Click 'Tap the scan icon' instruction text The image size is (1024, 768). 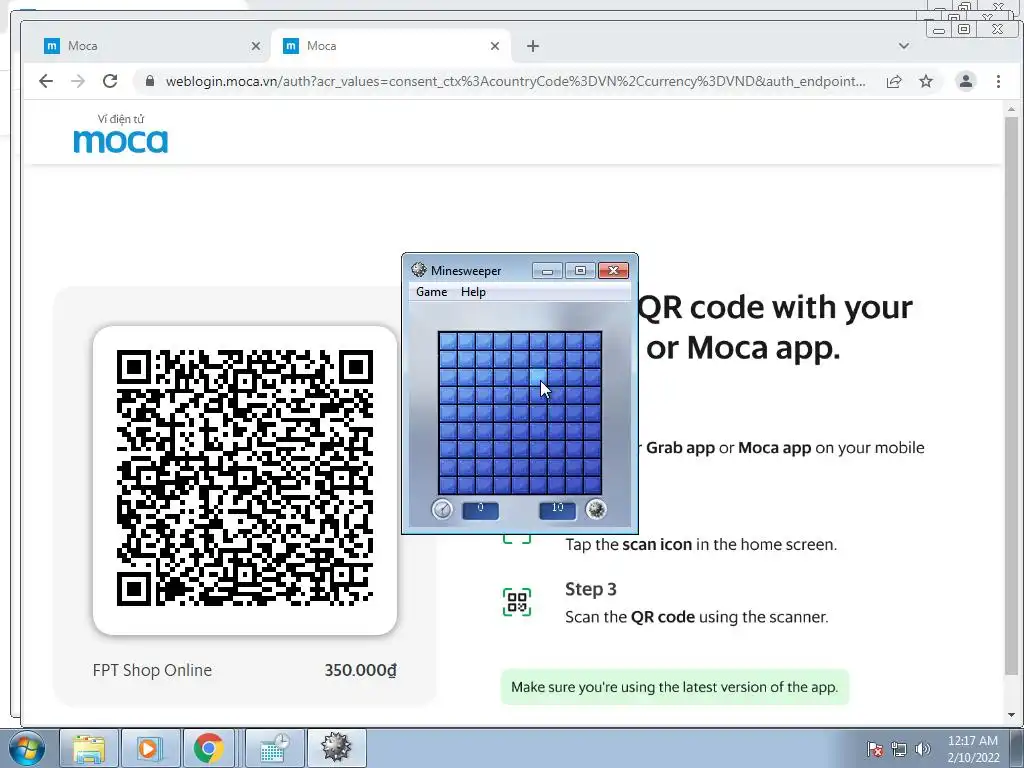click(x=701, y=545)
